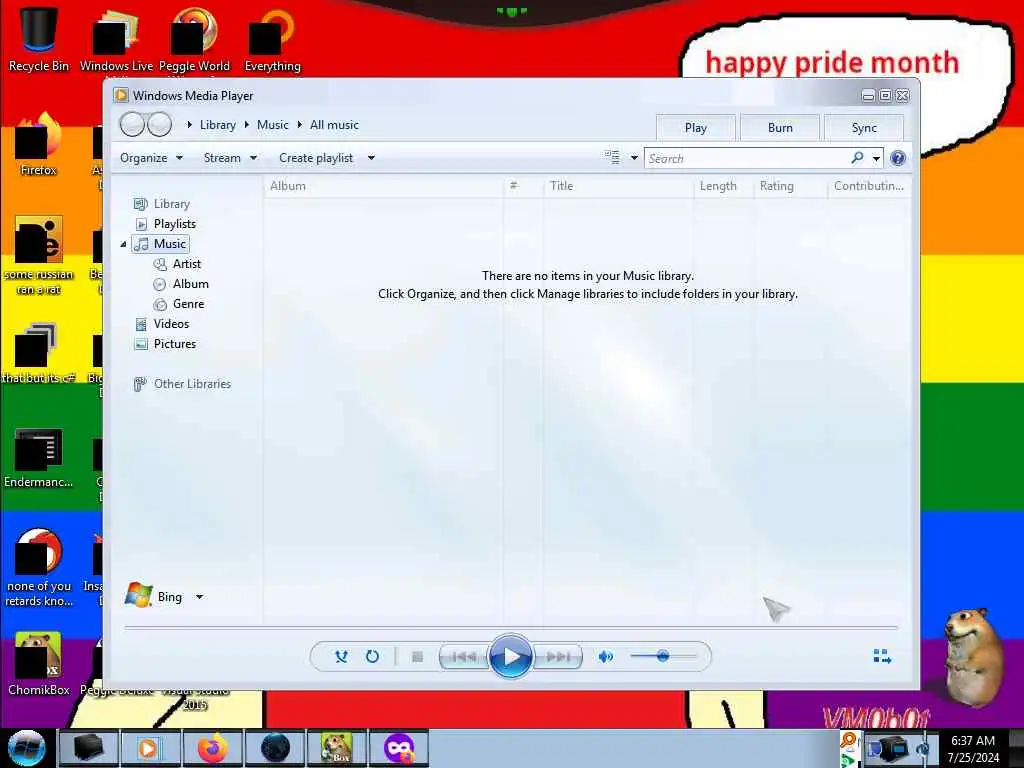1024x768 pixels.
Task: Click the Back navigation button
Action: (x=133, y=124)
